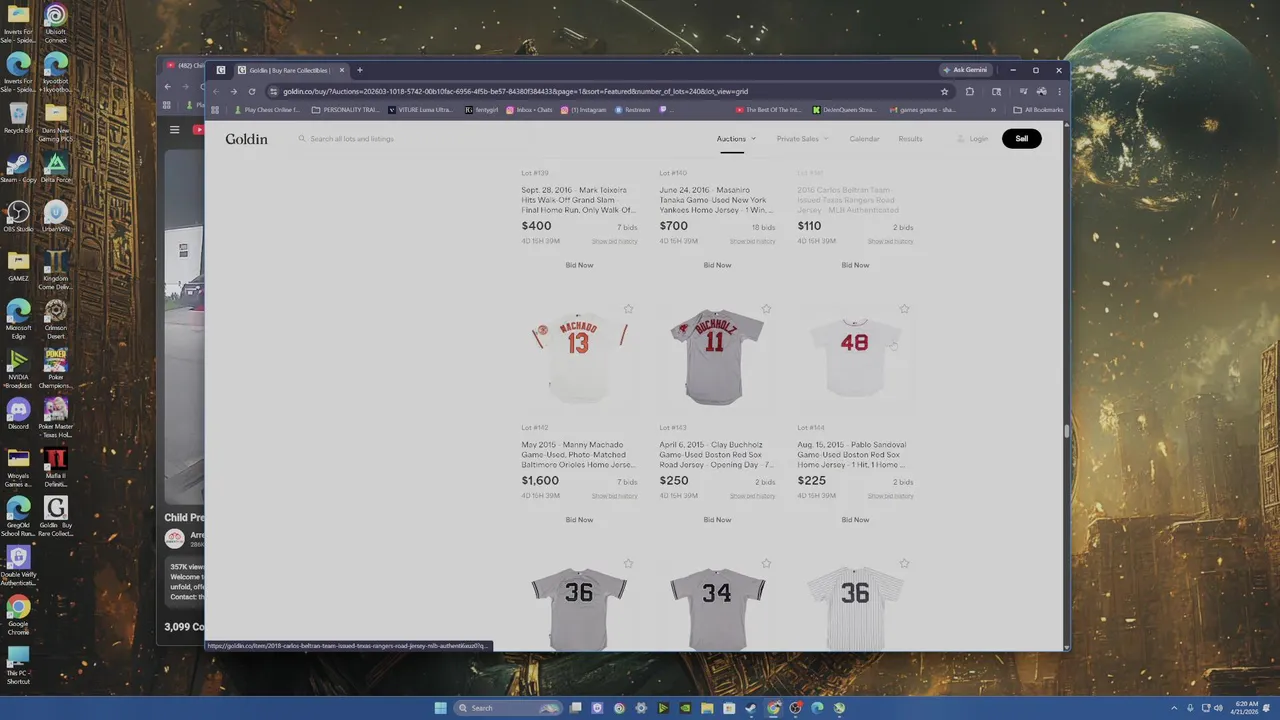Open the Machado #13 jersey thumbnail
1280x720 pixels.
point(579,358)
